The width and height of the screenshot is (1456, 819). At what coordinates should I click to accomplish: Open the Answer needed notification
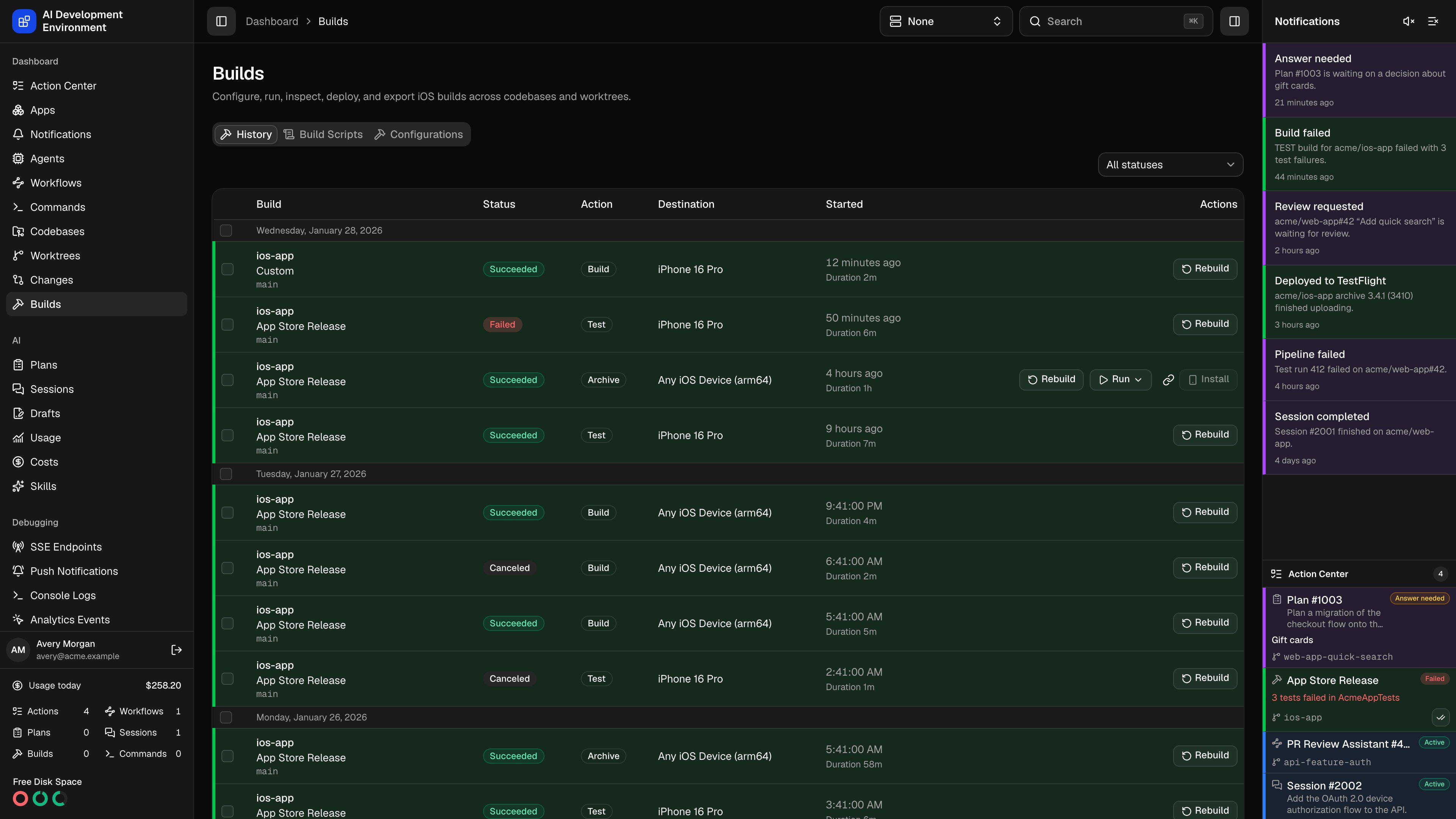tap(1359, 80)
